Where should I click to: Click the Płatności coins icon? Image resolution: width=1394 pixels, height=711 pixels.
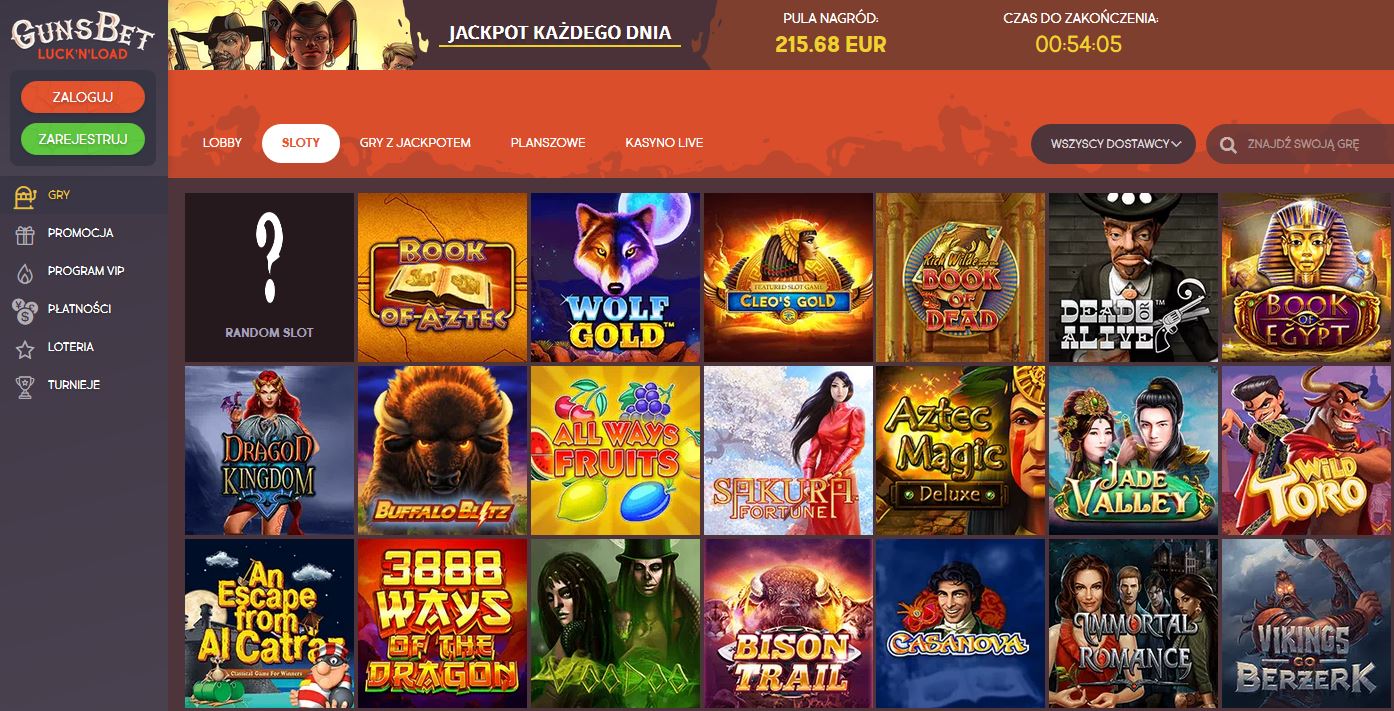(24, 310)
